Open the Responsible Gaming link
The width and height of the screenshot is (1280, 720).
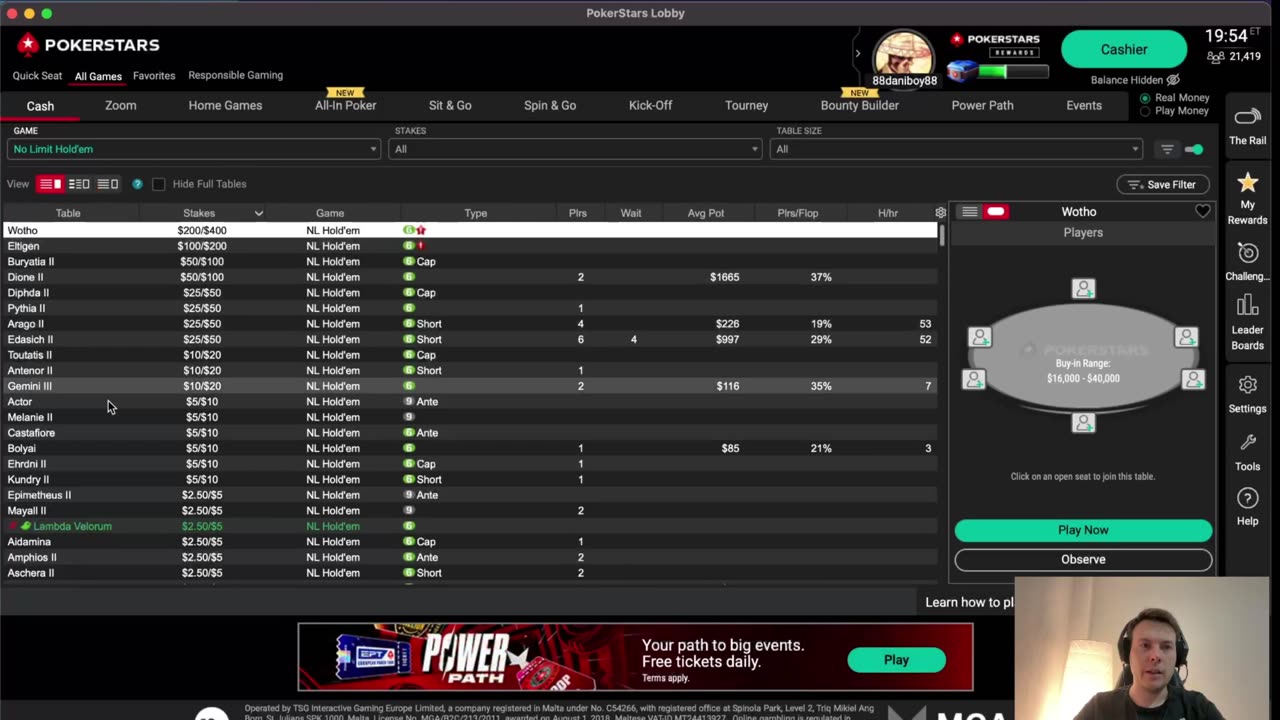pyautogui.click(x=235, y=75)
